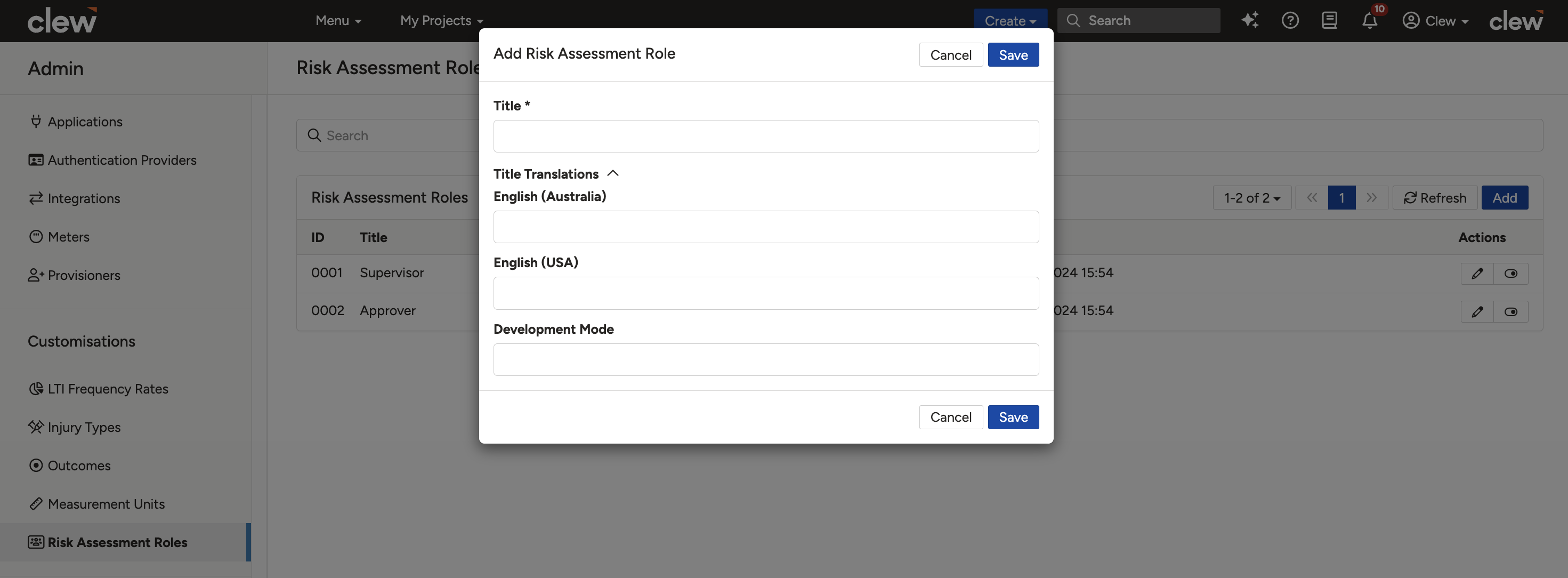The height and width of the screenshot is (578, 1568).
Task: Go to first page double-left arrows
Action: 1312,197
